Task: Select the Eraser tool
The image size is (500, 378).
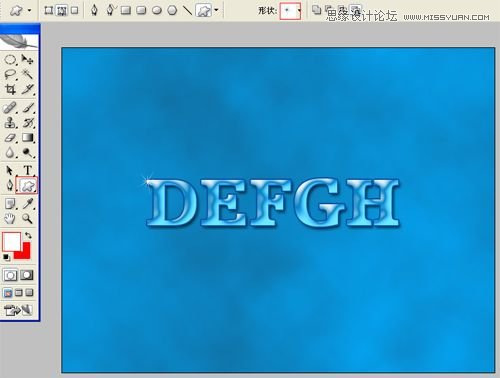Action: (10, 138)
